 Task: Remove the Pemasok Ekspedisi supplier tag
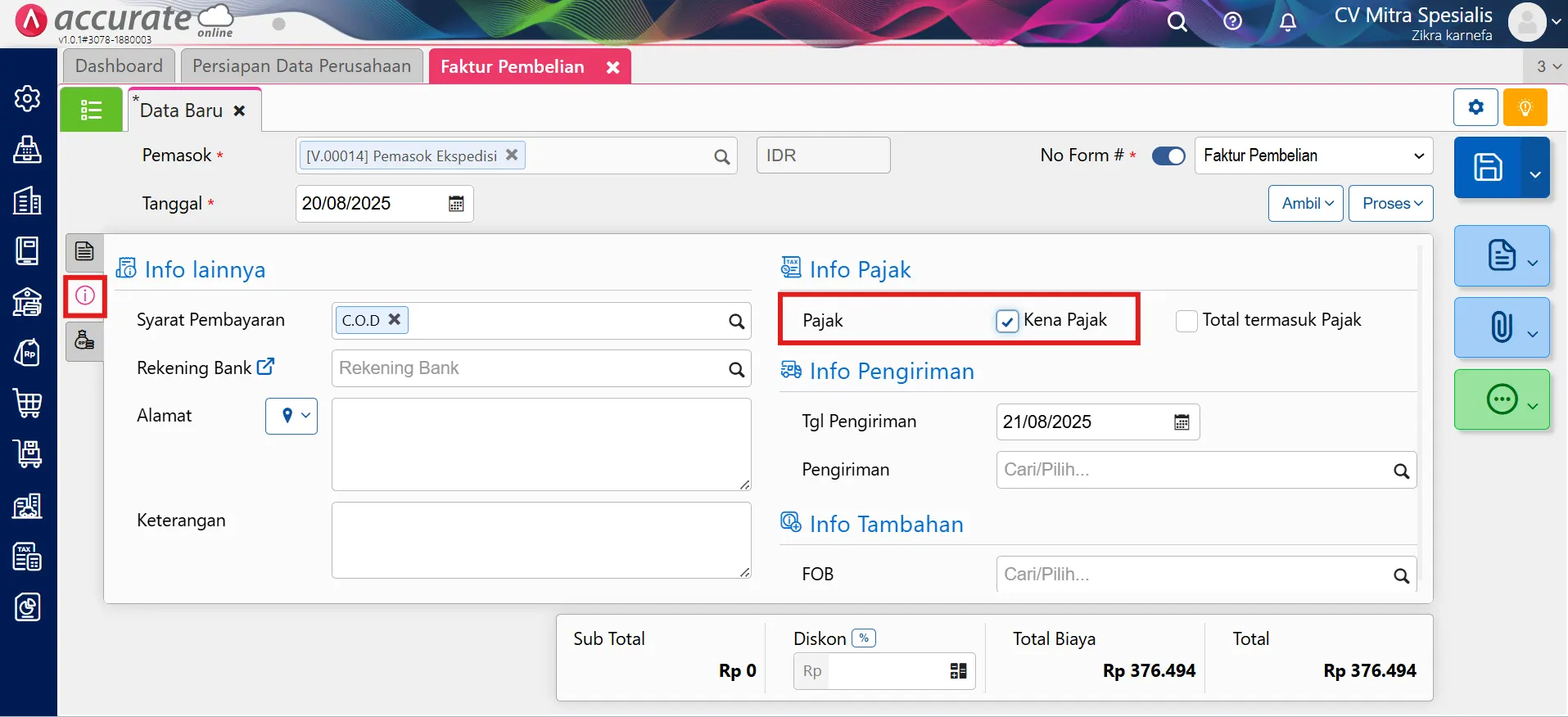(512, 155)
